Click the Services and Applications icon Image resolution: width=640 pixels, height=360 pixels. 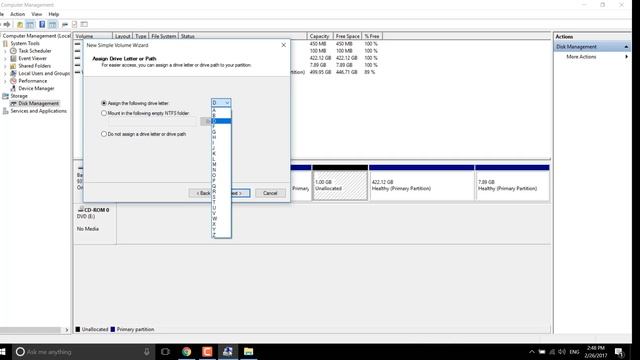click(5, 111)
